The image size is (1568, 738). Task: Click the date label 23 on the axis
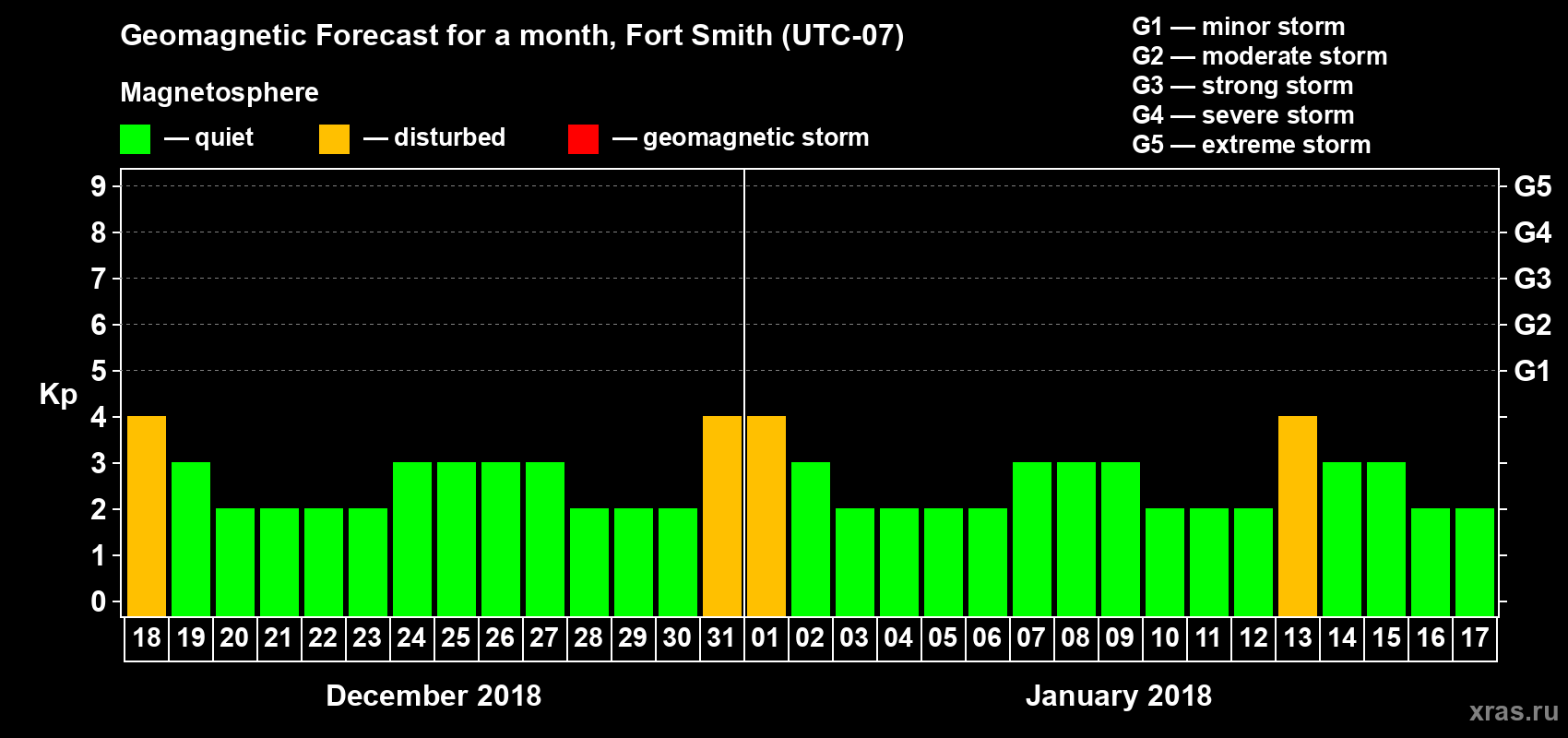[x=367, y=638]
